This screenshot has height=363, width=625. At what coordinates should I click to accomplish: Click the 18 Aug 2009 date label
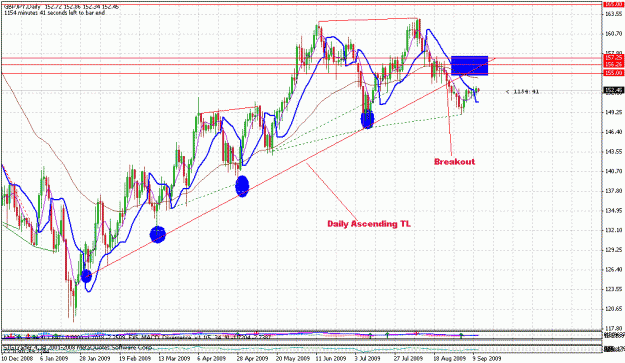point(449,359)
